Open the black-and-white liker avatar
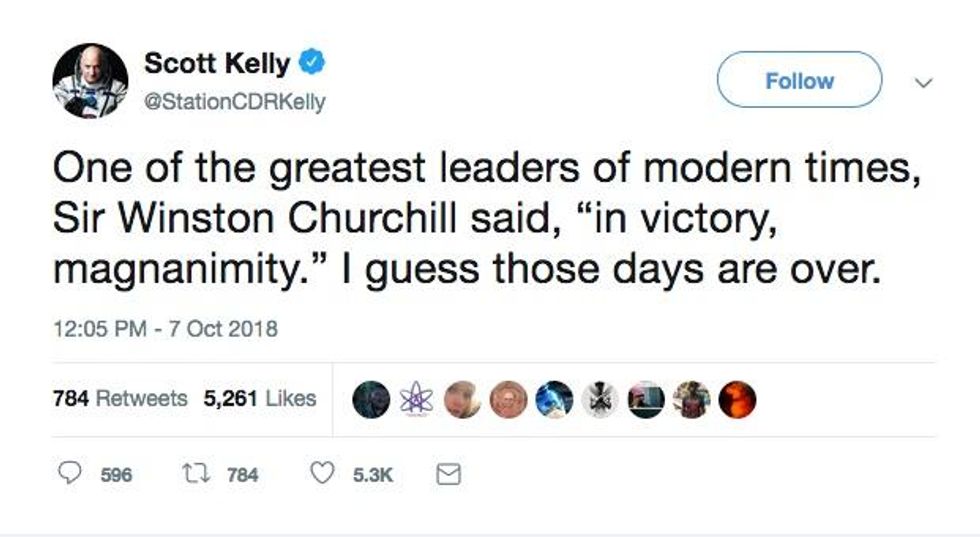The width and height of the screenshot is (980, 537). [x=600, y=399]
